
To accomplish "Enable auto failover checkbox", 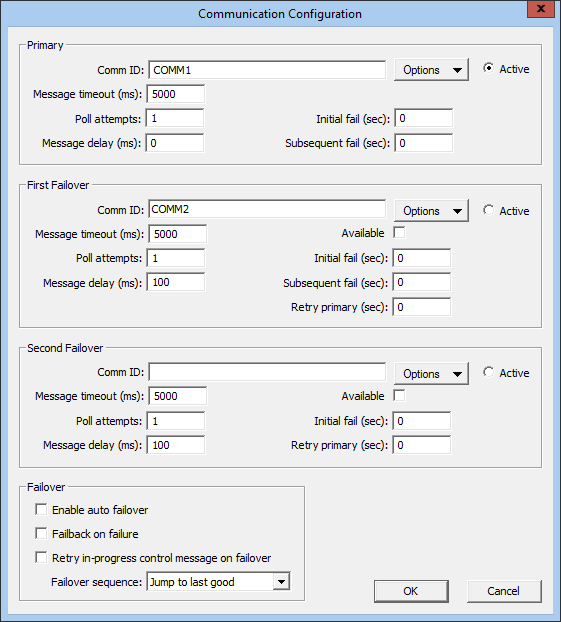I will [41, 509].
